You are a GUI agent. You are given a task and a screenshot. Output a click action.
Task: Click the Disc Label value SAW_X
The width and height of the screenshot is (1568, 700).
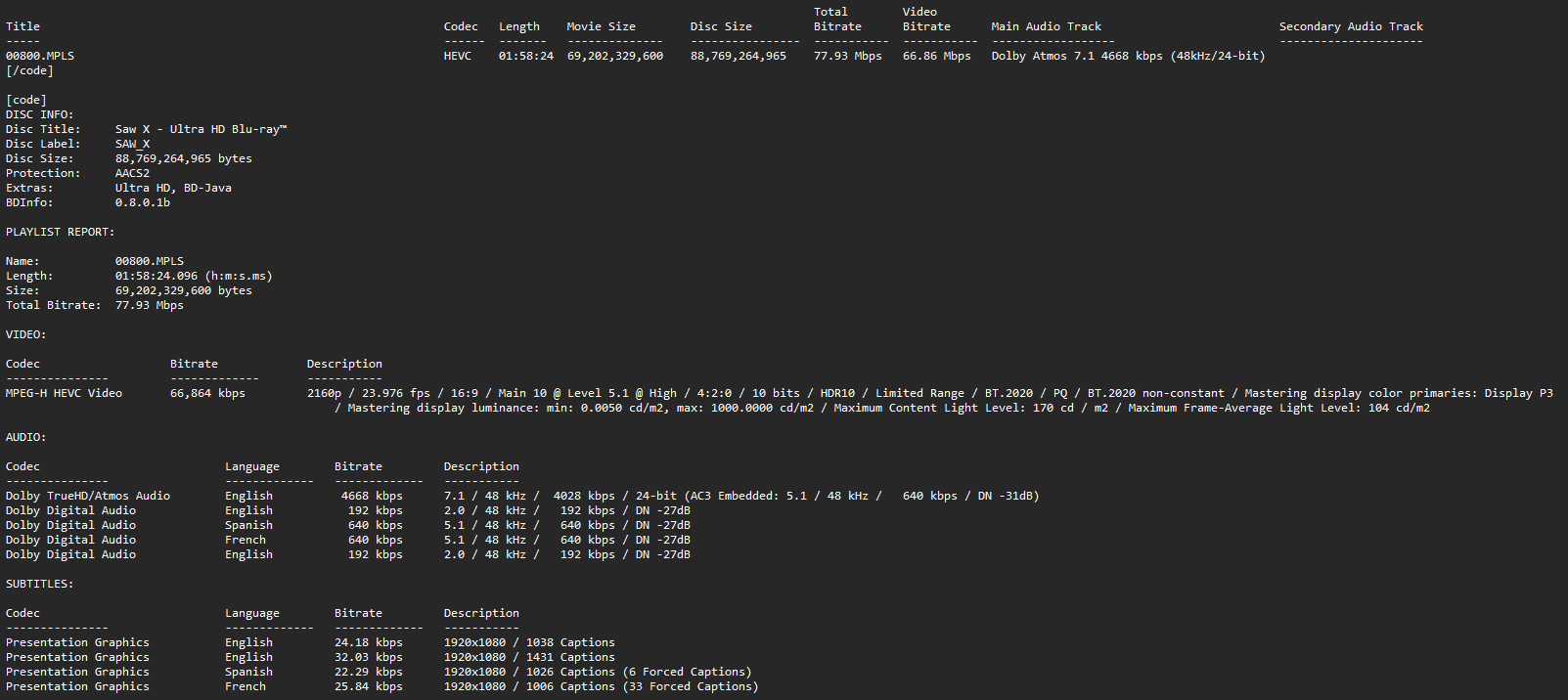[x=132, y=144]
